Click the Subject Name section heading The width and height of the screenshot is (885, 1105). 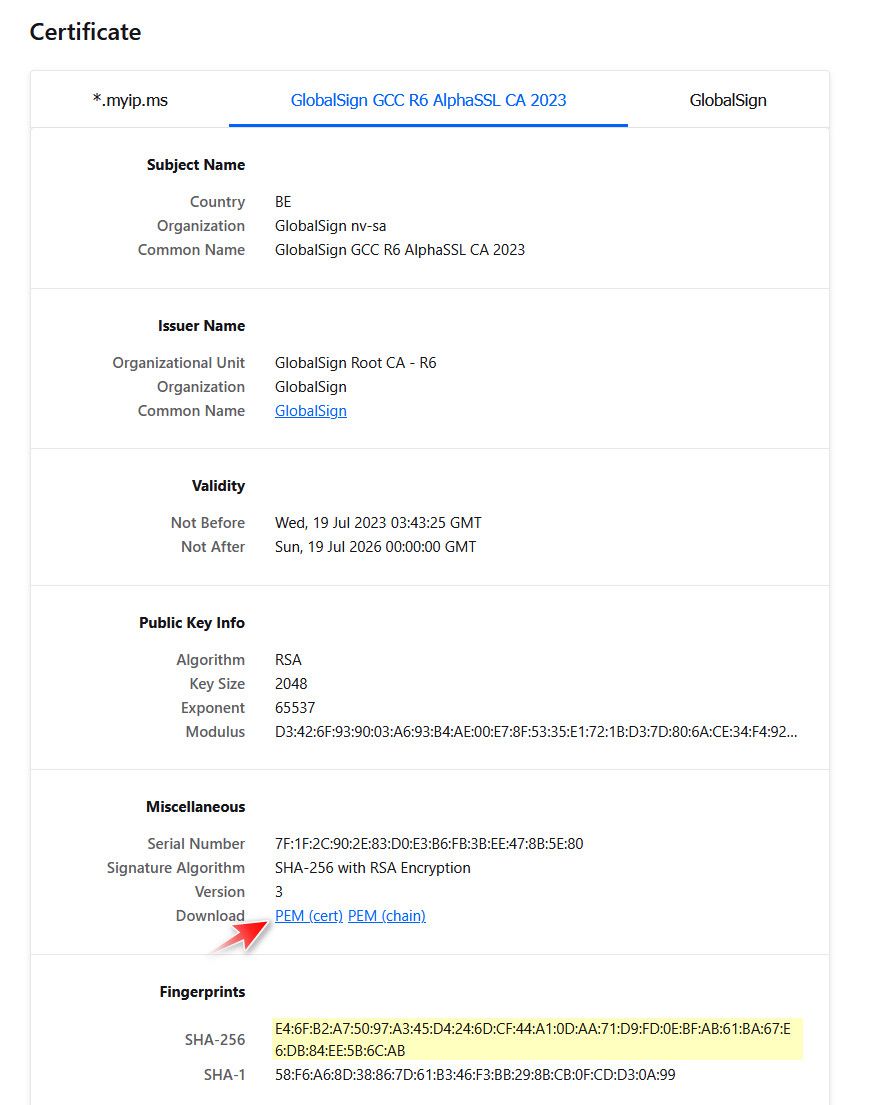pos(196,165)
